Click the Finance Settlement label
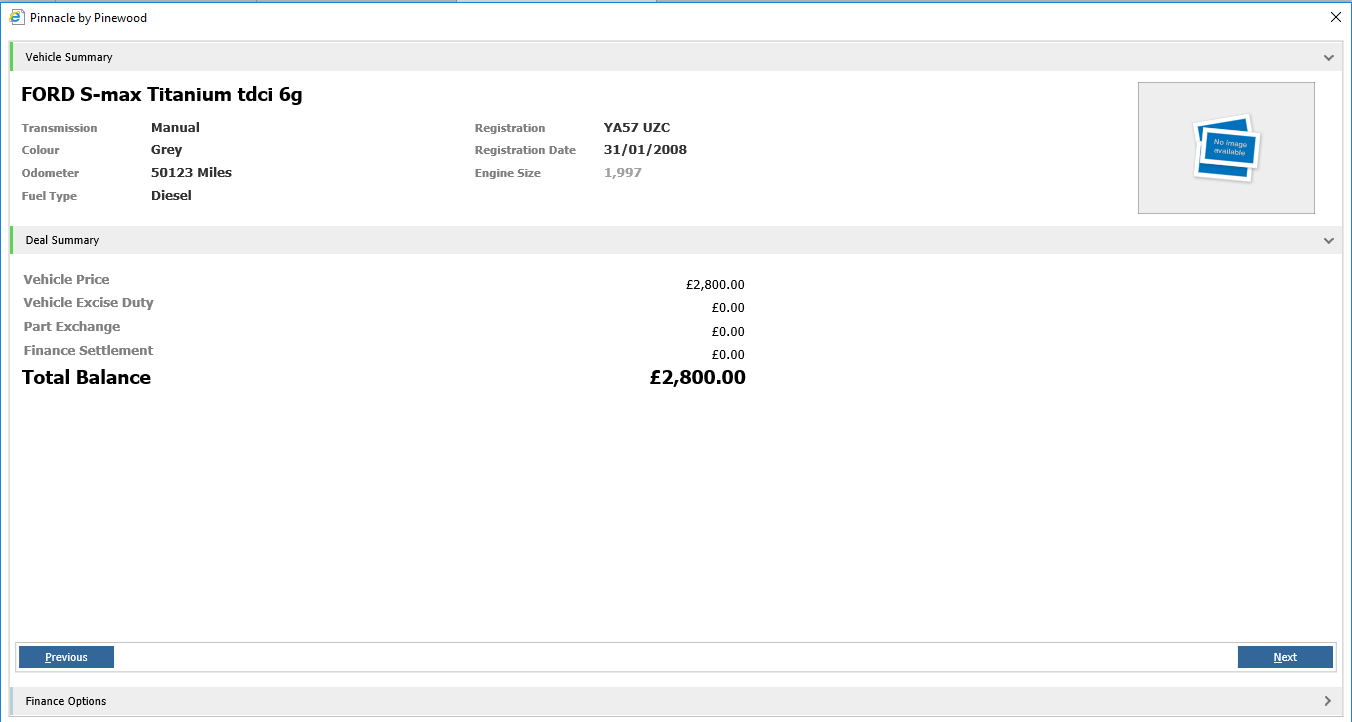 (89, 350)
